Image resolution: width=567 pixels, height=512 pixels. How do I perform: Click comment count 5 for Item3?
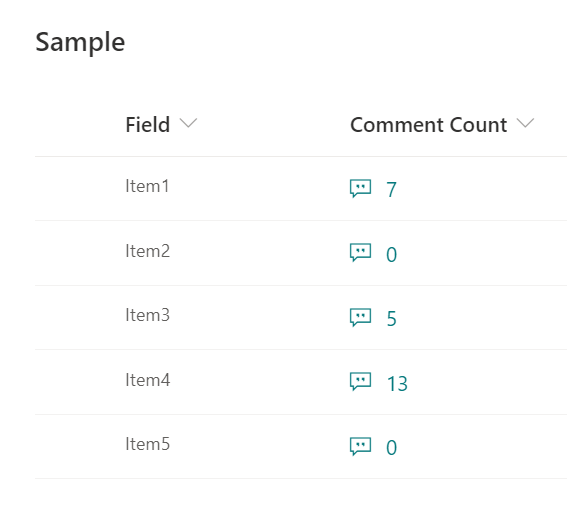[x=391, y=319]
